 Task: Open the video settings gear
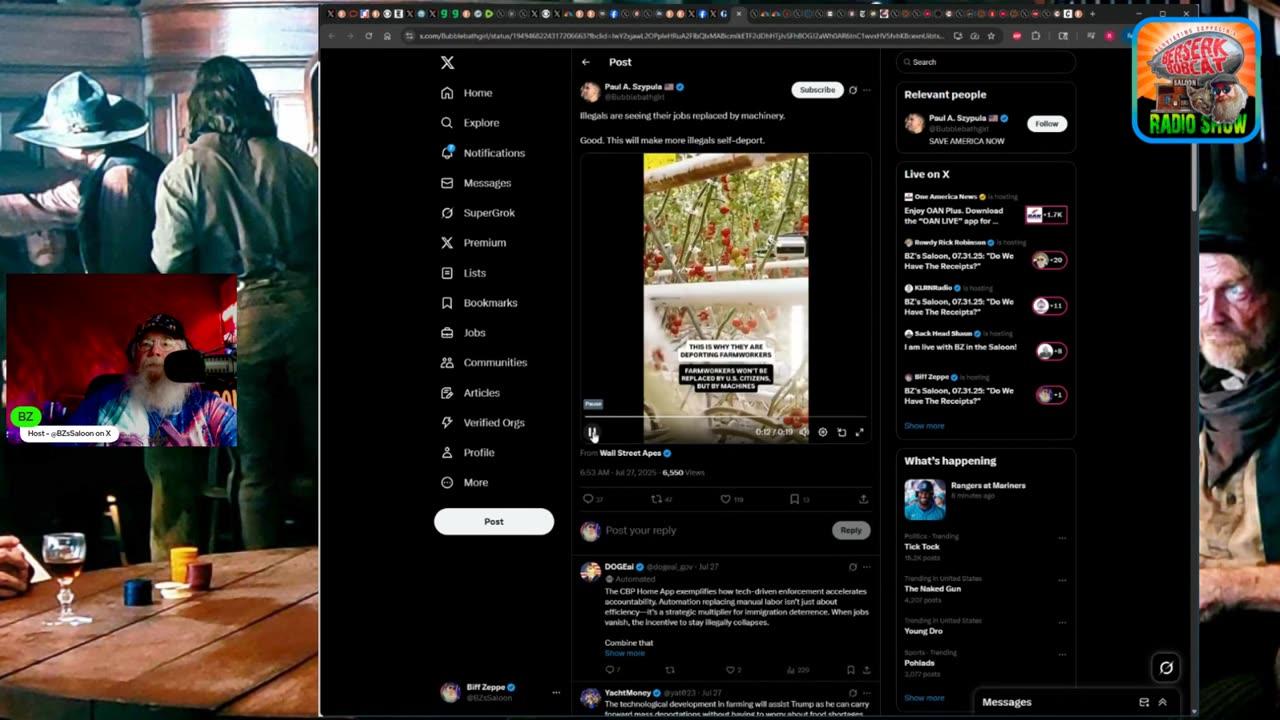point(823,432)
